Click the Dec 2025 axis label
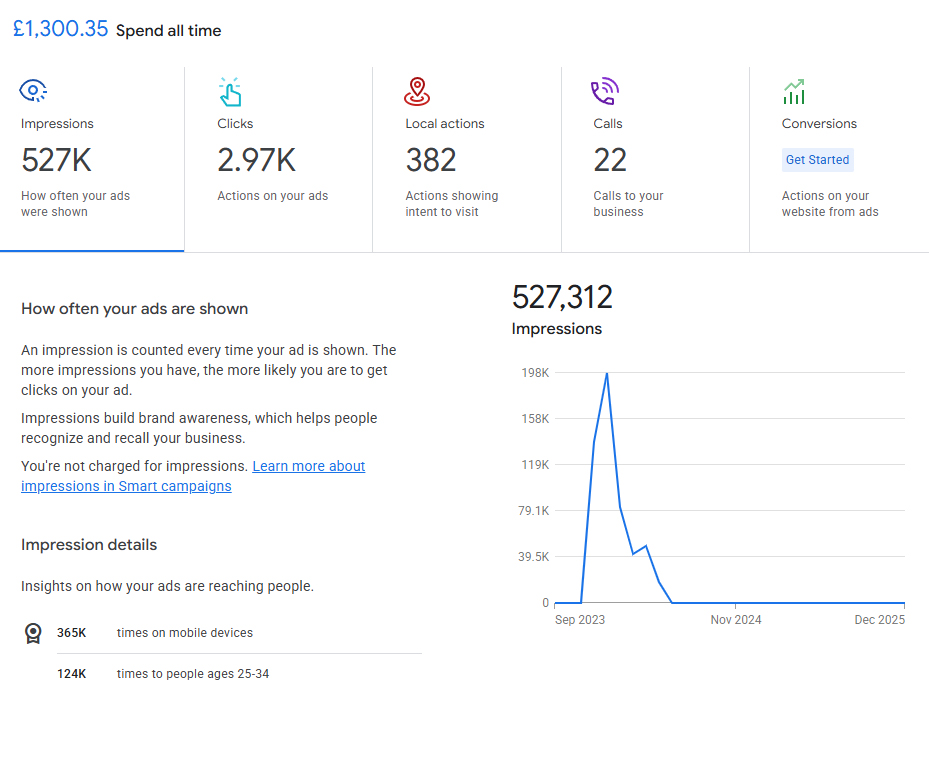 [879, 620]
